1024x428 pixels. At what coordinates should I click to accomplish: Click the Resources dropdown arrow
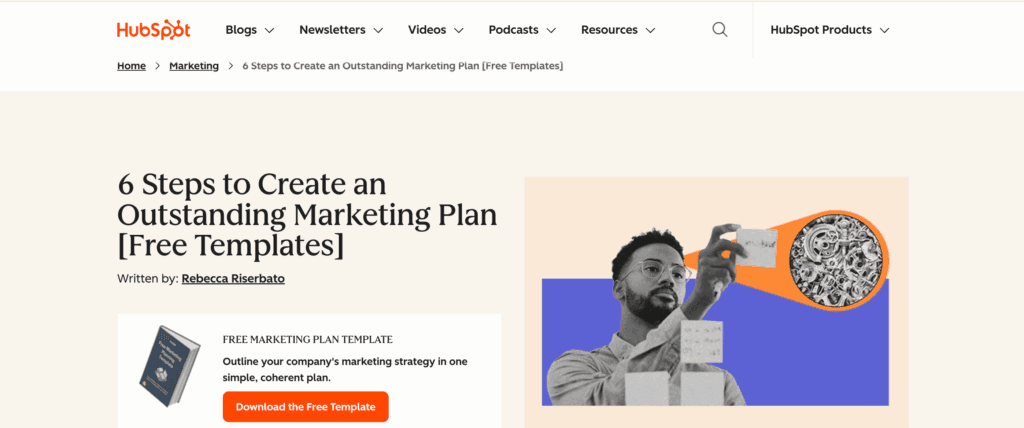(x=650, y=31)
